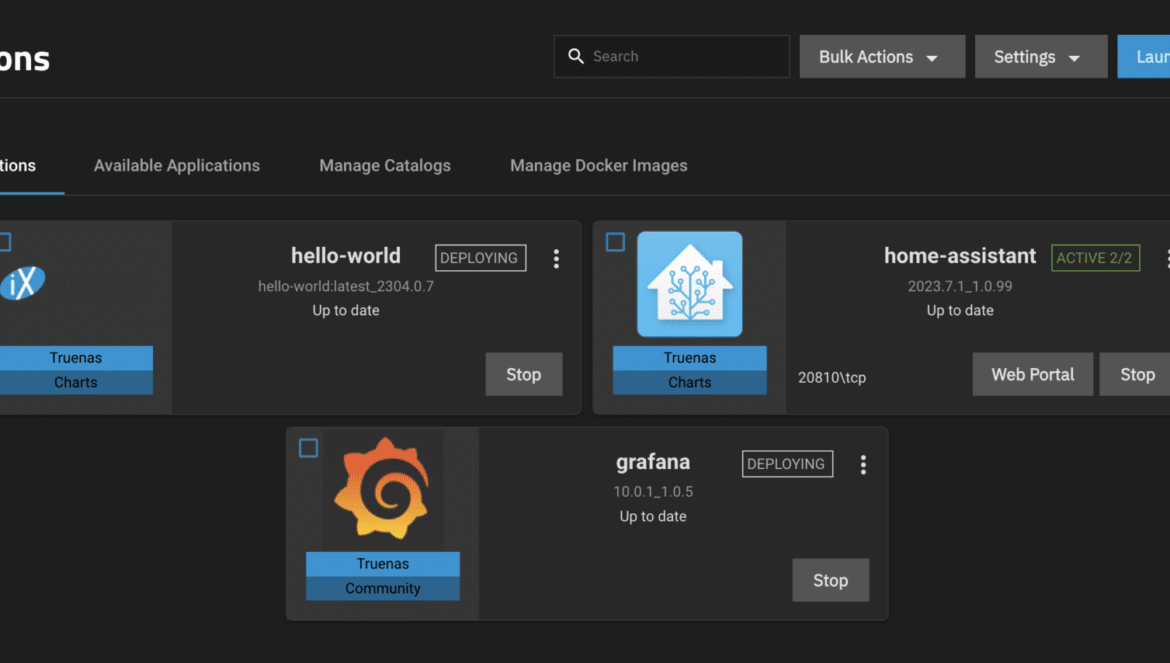This screenshot has height=663, width=1170.
Task: Click the Launch button at the top right
Action: click(x=1144, y=57)
